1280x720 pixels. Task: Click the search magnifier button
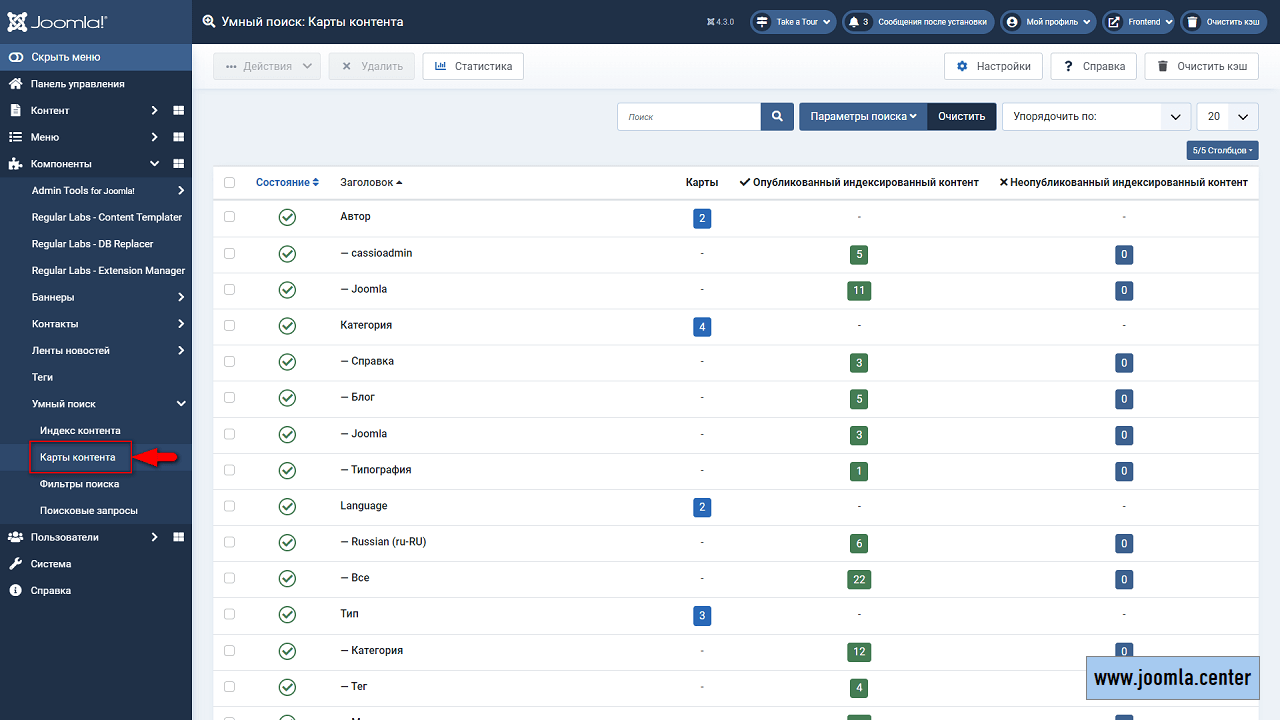tap(777, 117)
